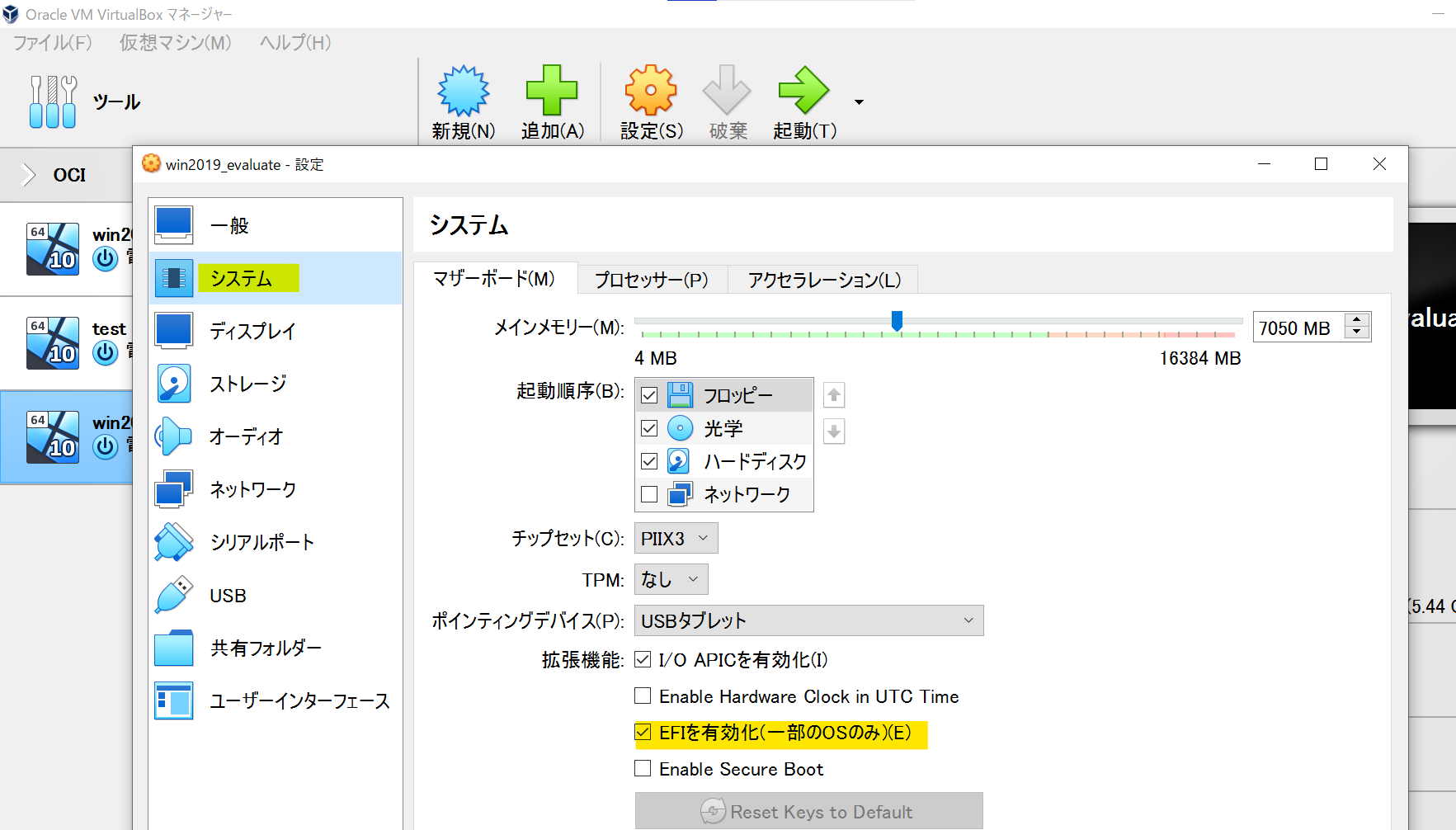This screenshot has height=830, width=1456.
Task: Switch to プロセッサー(P) tab
Action: (x=652, y=280)
